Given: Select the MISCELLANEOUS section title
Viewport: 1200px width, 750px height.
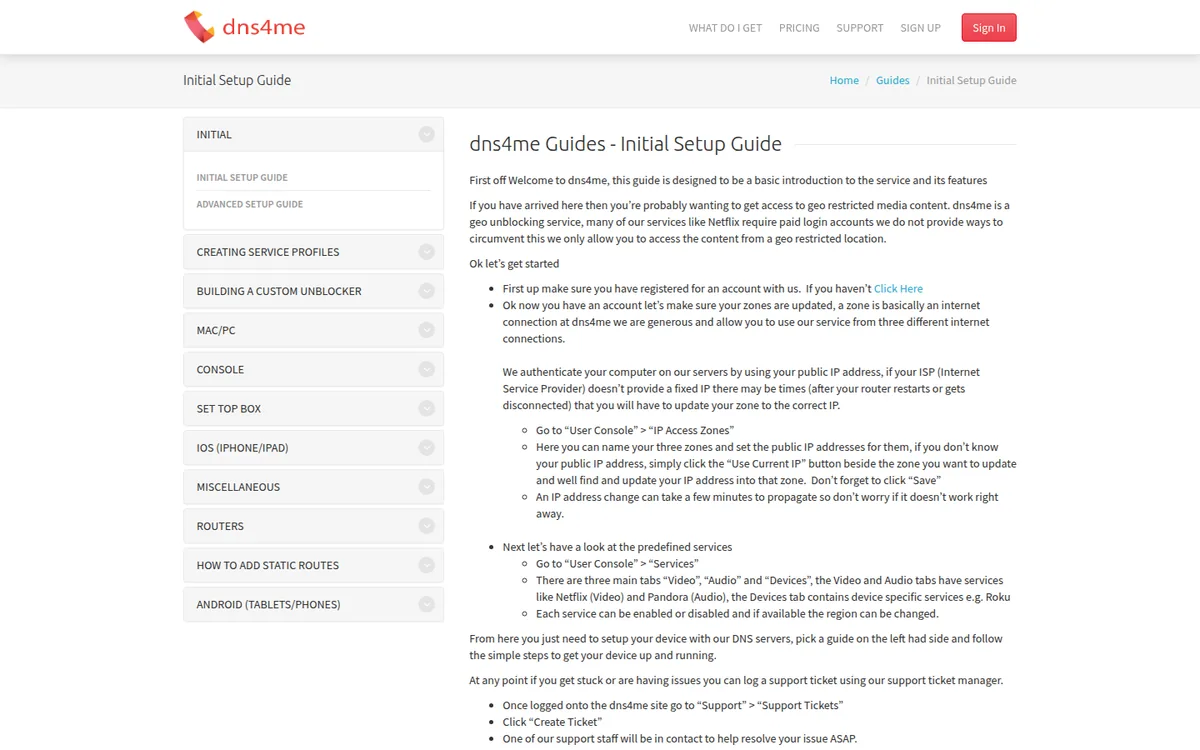Looking at the screenshot, I should coord(238,487).
